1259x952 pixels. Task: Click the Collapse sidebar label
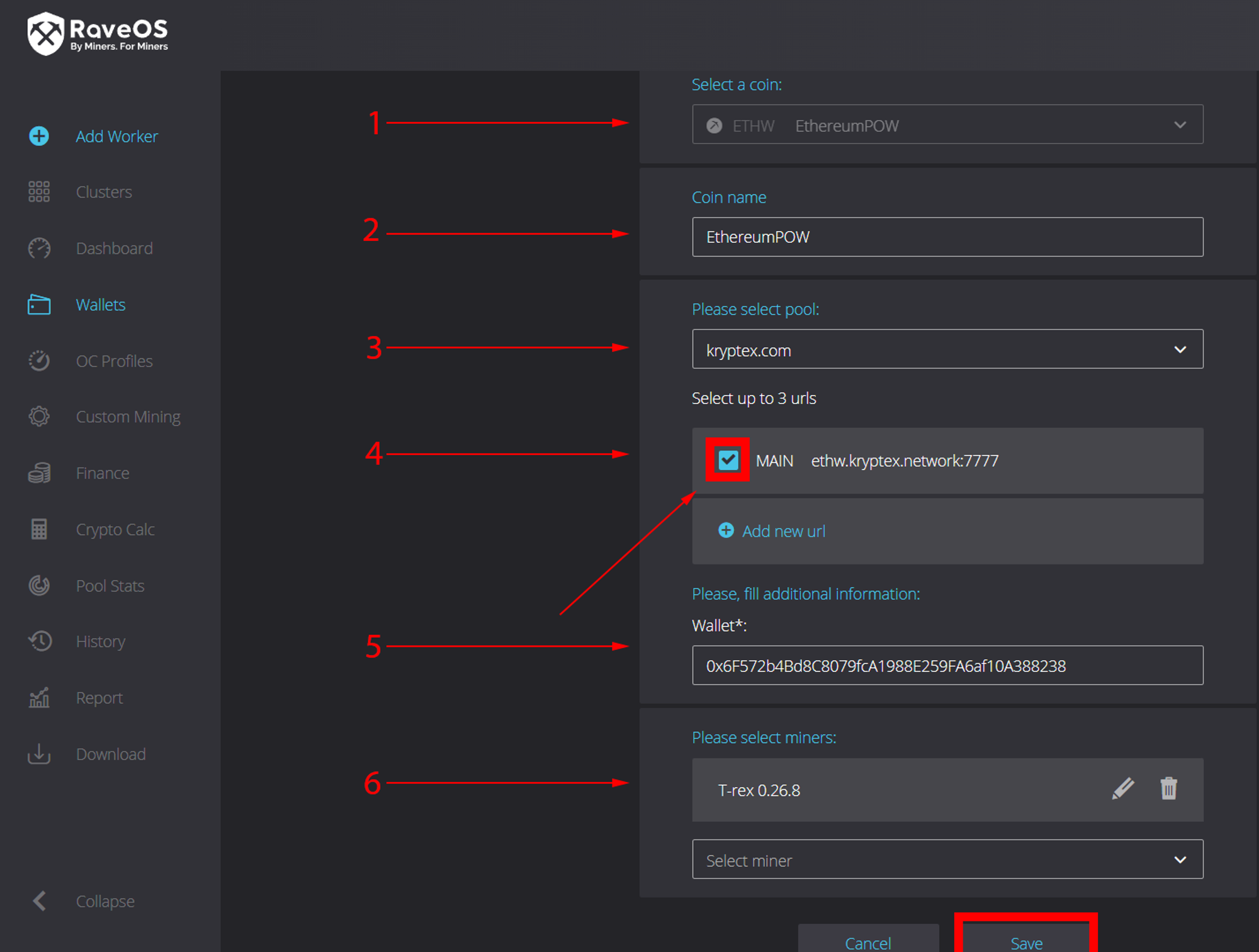(105, 901)
